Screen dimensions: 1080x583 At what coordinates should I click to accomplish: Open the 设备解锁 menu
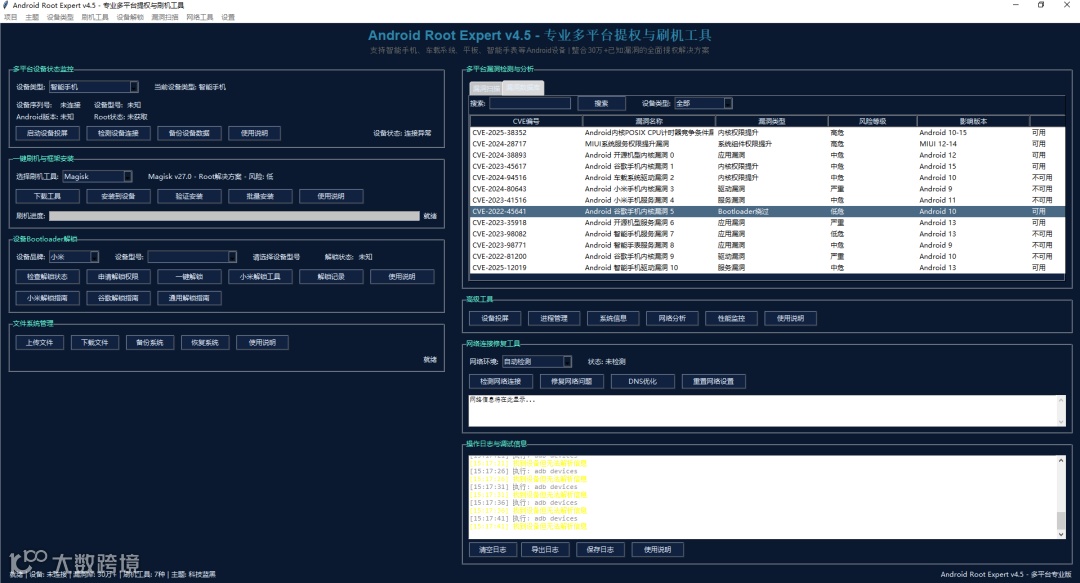[130, 17]
